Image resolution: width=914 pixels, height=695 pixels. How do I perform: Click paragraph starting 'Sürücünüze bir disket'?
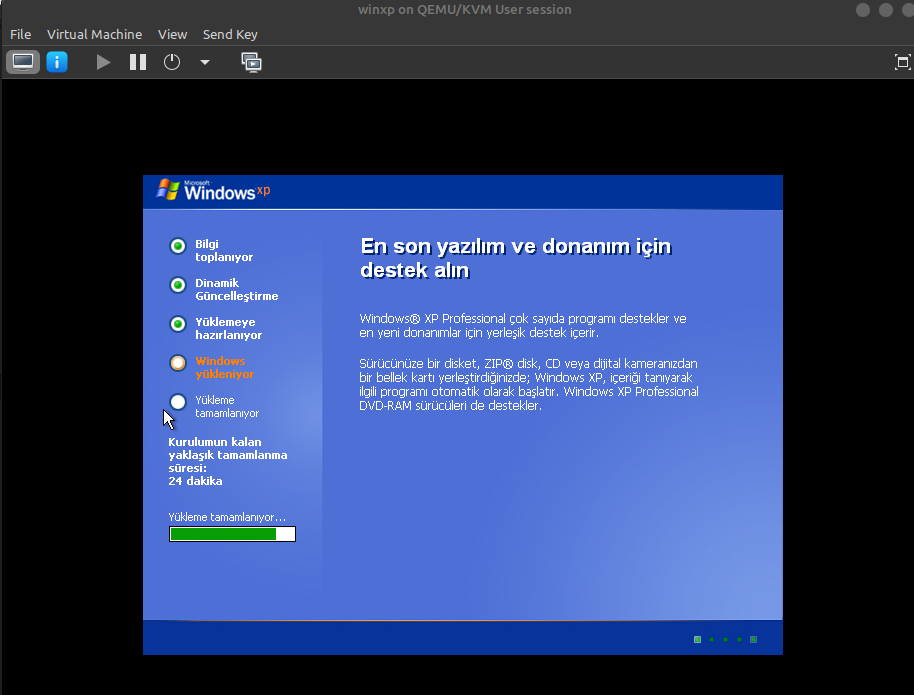pos(529,384)
